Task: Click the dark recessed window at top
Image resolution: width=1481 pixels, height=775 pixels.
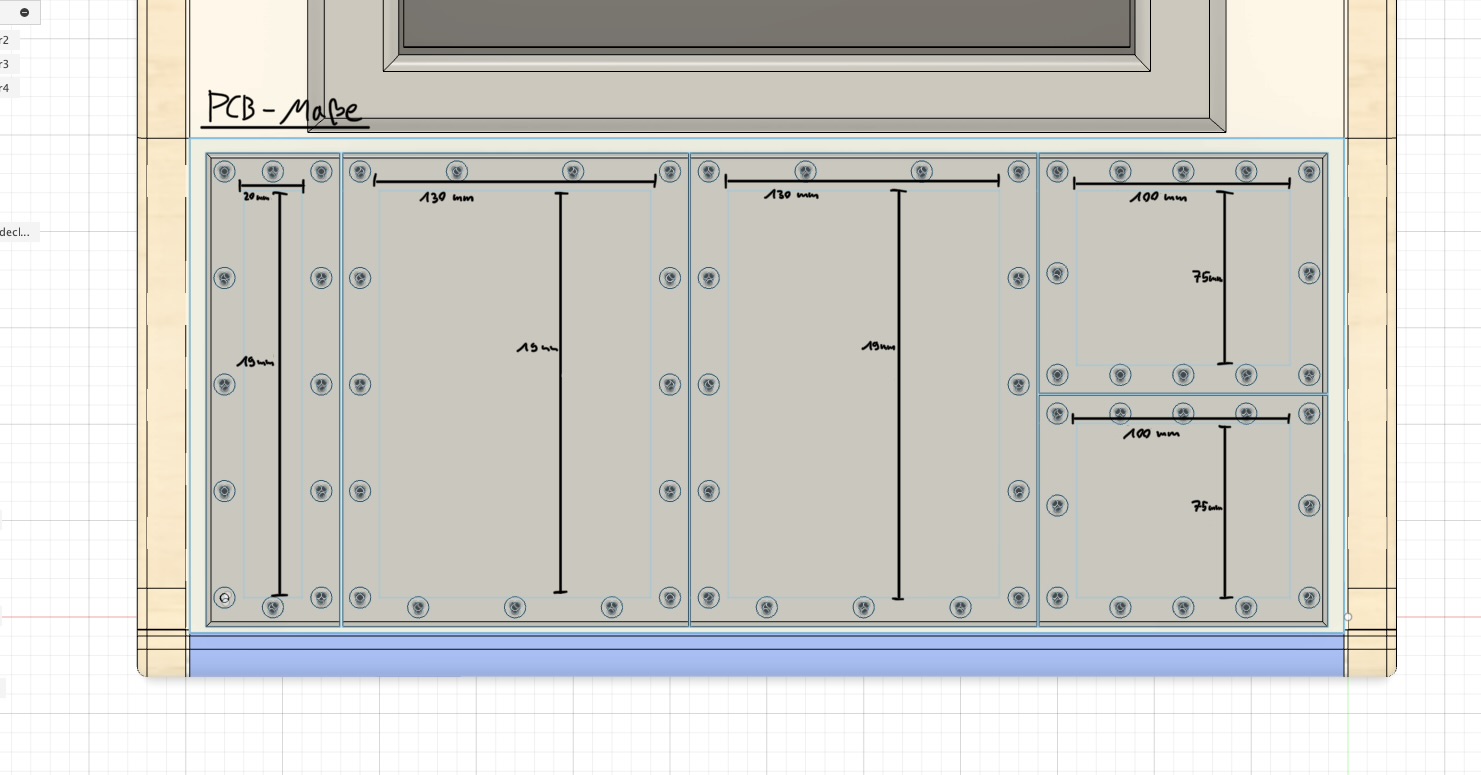Action: pos(766,22)
